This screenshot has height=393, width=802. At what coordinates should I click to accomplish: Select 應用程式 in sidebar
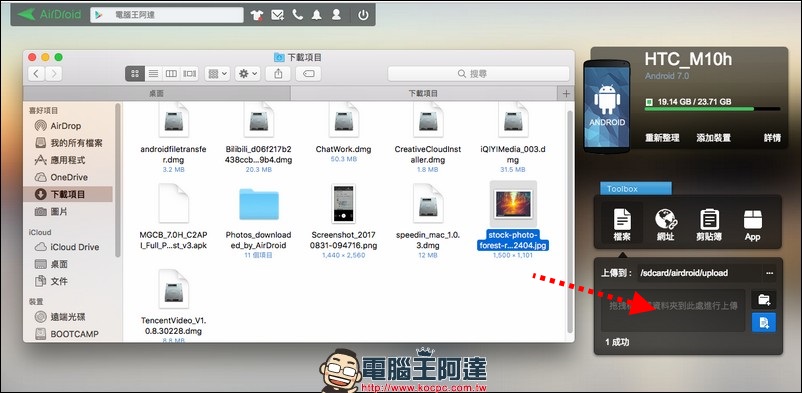(68, 160)
